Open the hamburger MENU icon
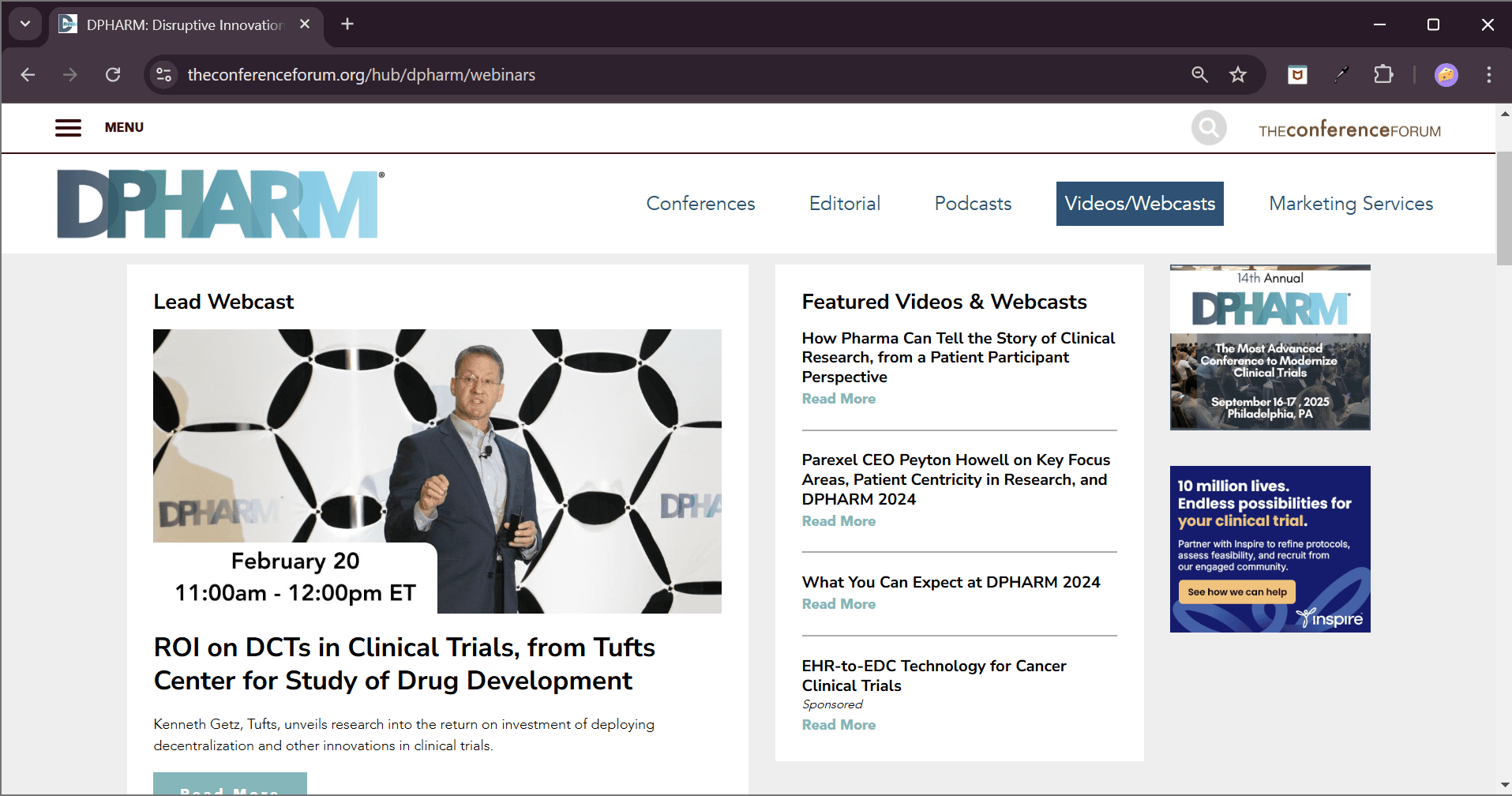The image size is (1512, 796). [68, 128]
